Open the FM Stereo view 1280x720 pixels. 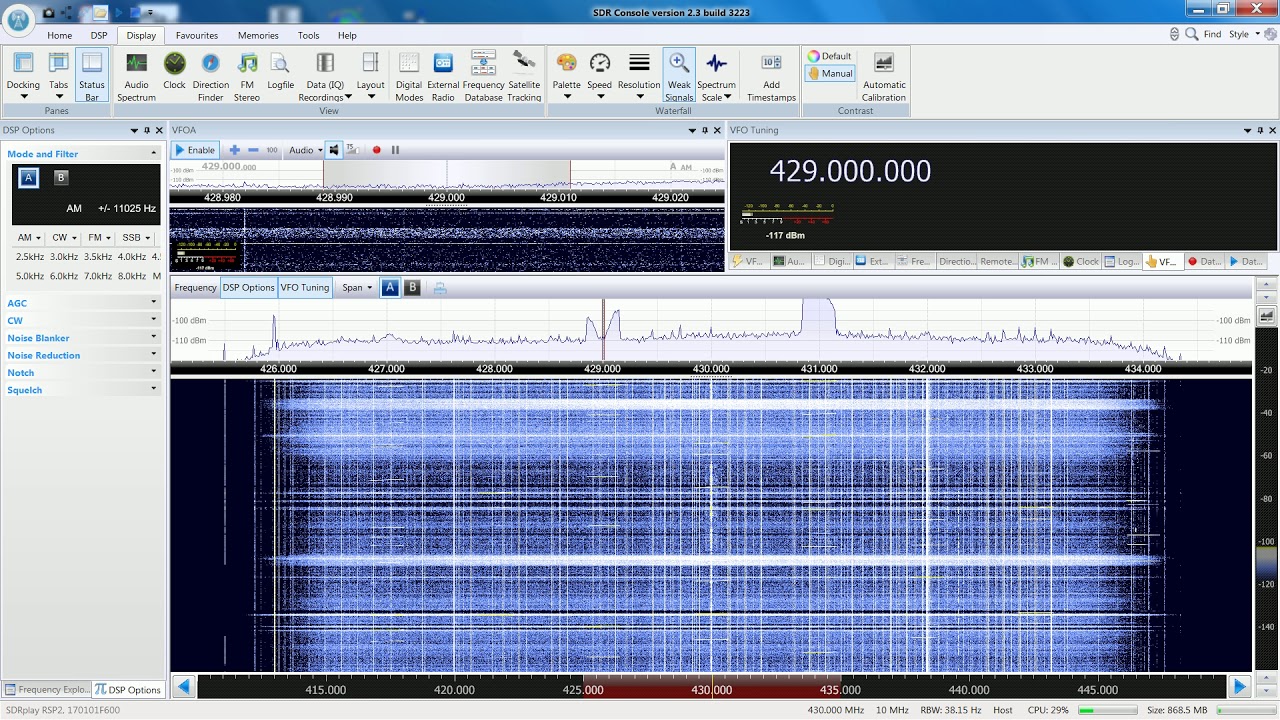[247, 75]
